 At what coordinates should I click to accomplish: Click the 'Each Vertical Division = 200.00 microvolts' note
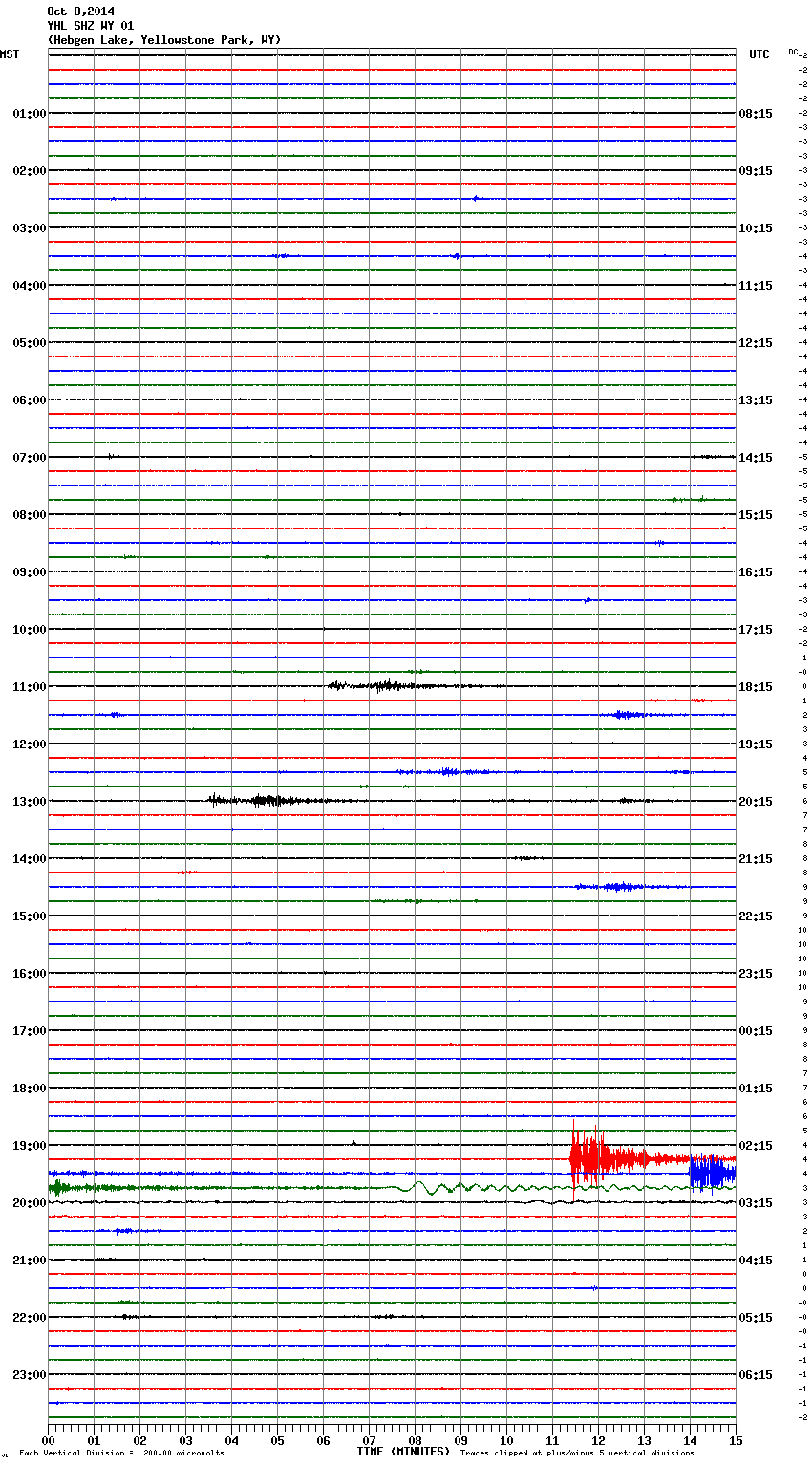point(121,1453)
